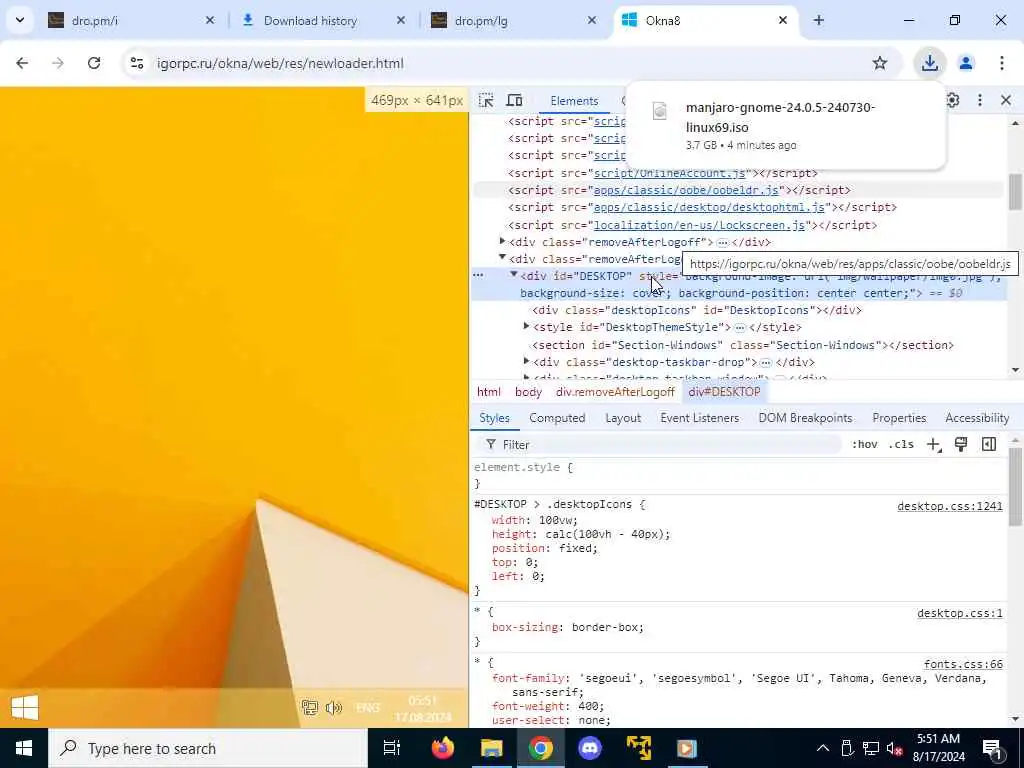This screenshot has height=768, width=1024.
Task: Reload the page
Action: pos(94,63)
